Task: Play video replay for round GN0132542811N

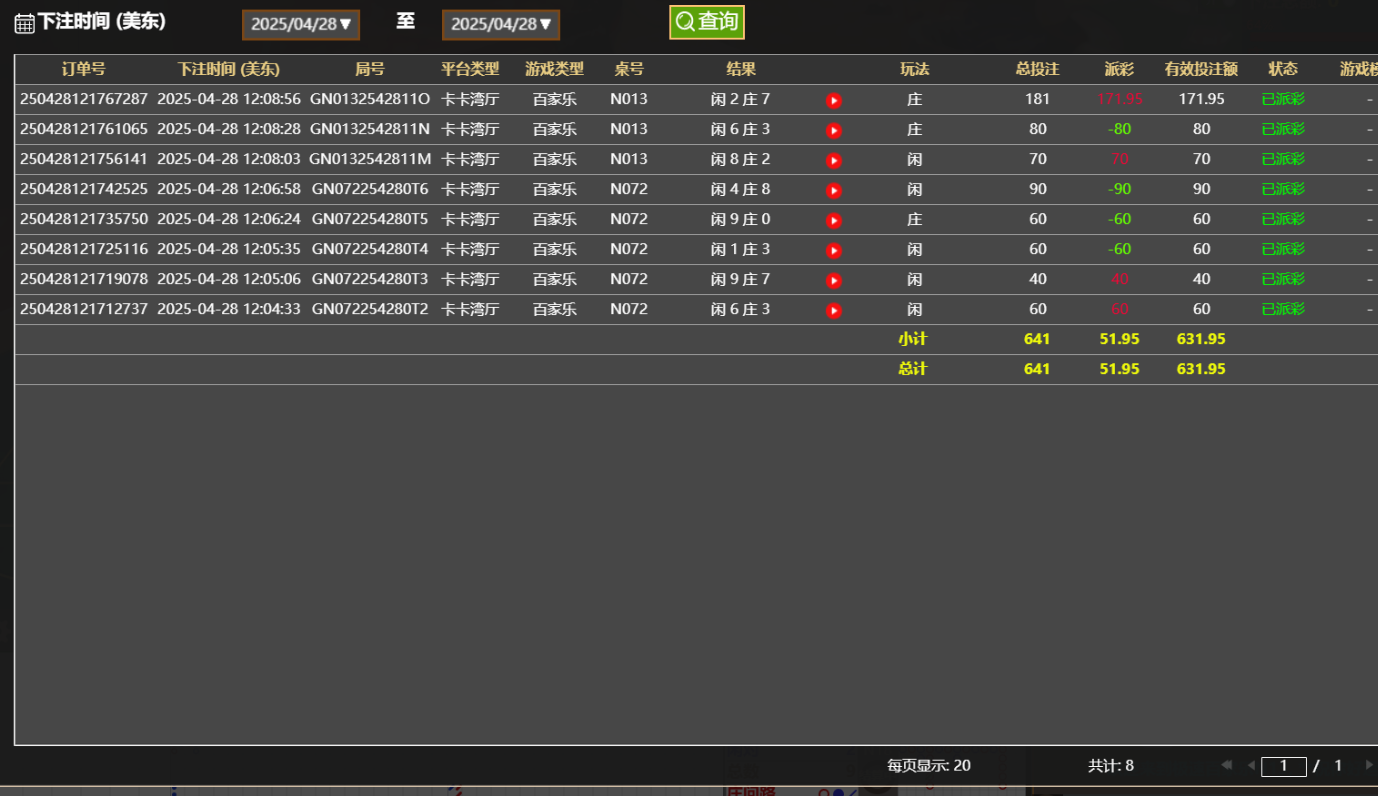Action: (x=834, y=130)
